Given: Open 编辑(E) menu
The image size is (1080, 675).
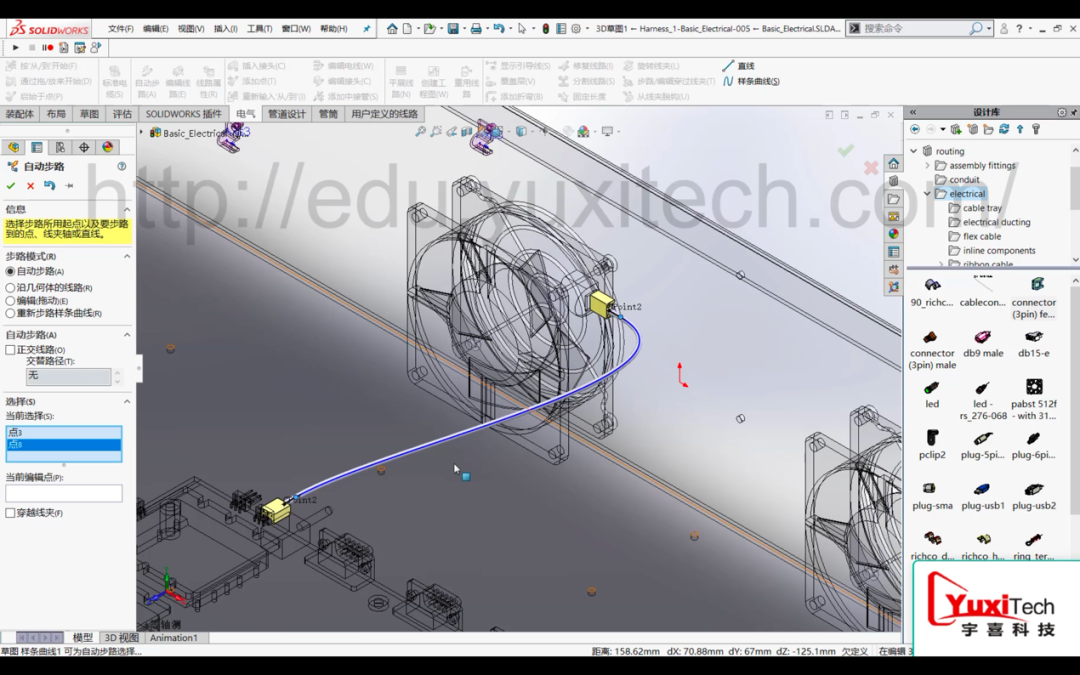Looking at the screenshot, I should pos(155,29).
